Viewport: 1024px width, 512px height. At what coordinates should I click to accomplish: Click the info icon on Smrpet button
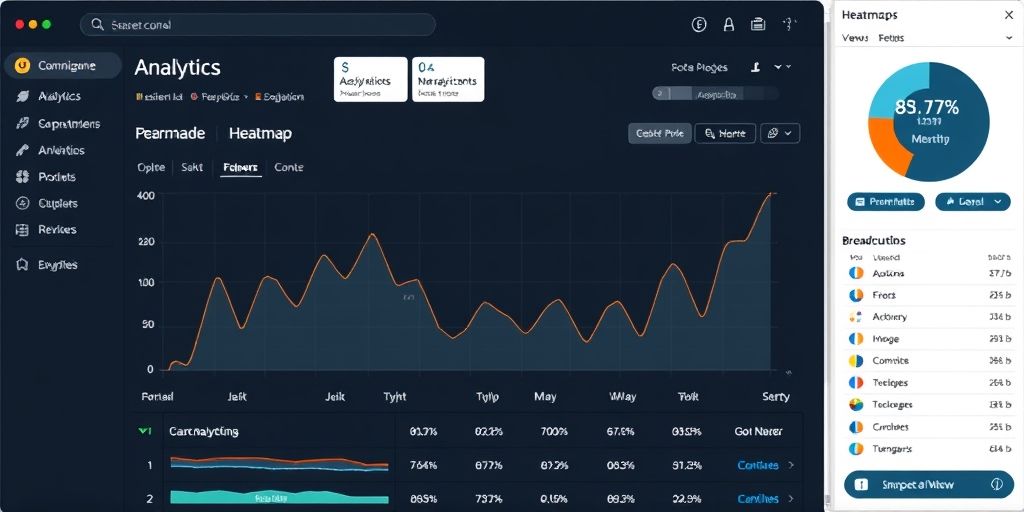[996, 485]
